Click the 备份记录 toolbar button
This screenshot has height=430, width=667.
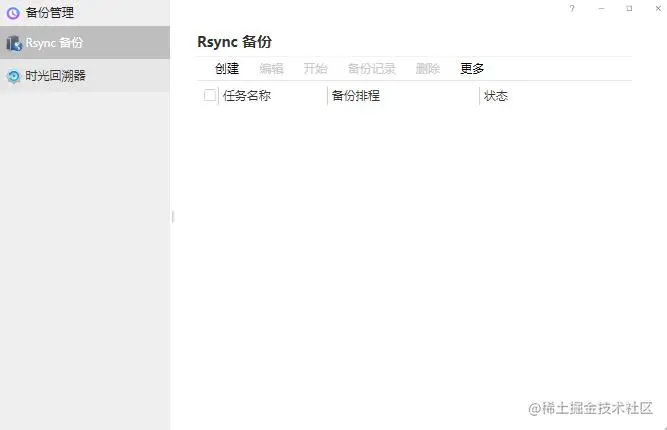(372, 68)
